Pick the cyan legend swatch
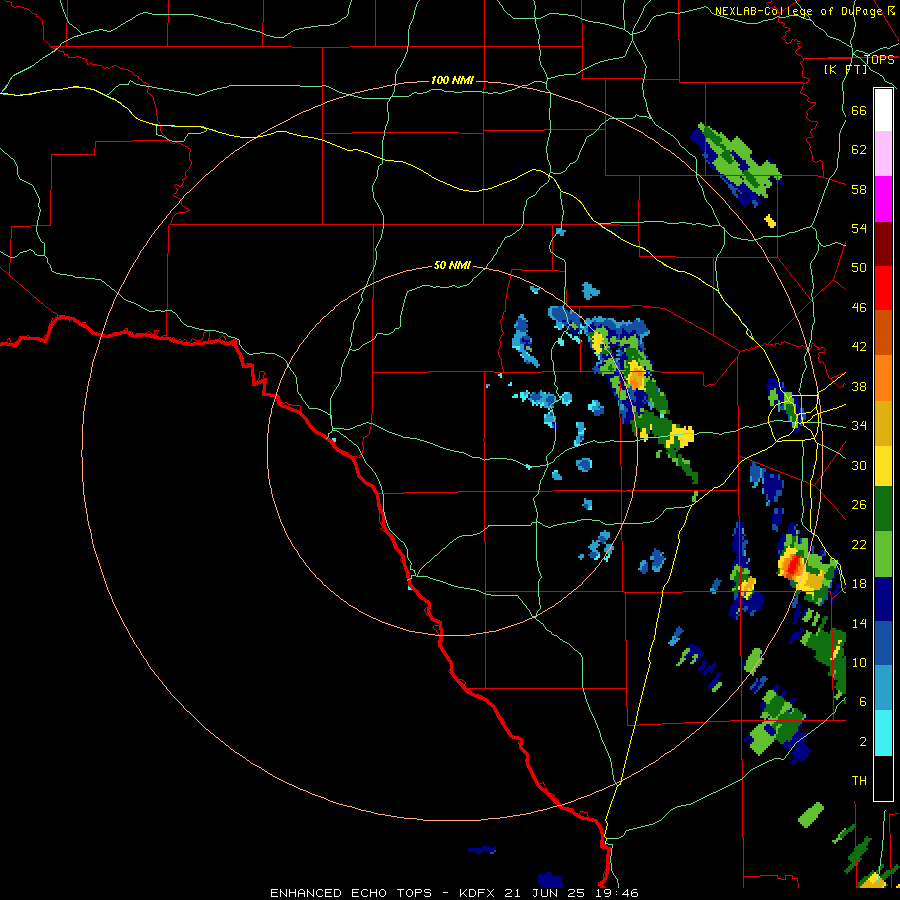 tap(883, 733)
